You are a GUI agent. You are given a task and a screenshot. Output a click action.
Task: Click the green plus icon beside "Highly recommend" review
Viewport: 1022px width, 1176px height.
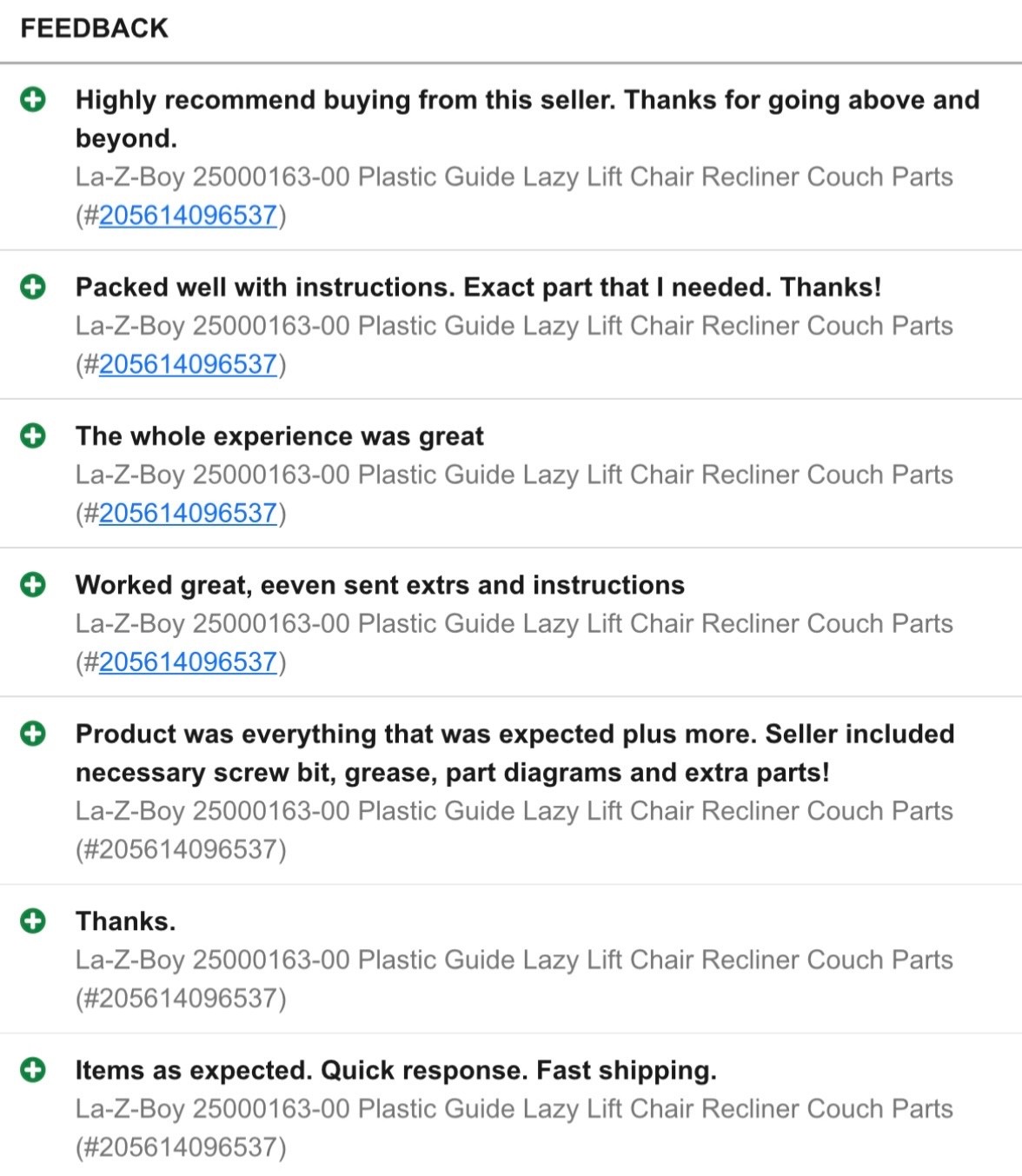(x=33, y=100)
